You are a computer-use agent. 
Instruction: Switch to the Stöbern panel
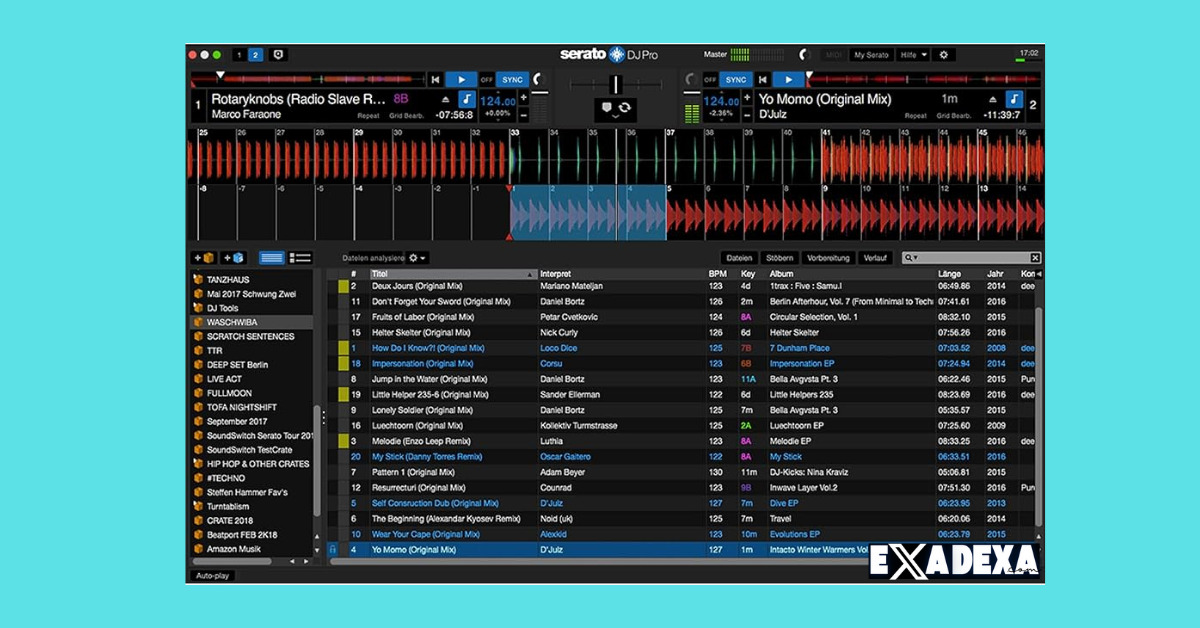[x=781, y=257]
